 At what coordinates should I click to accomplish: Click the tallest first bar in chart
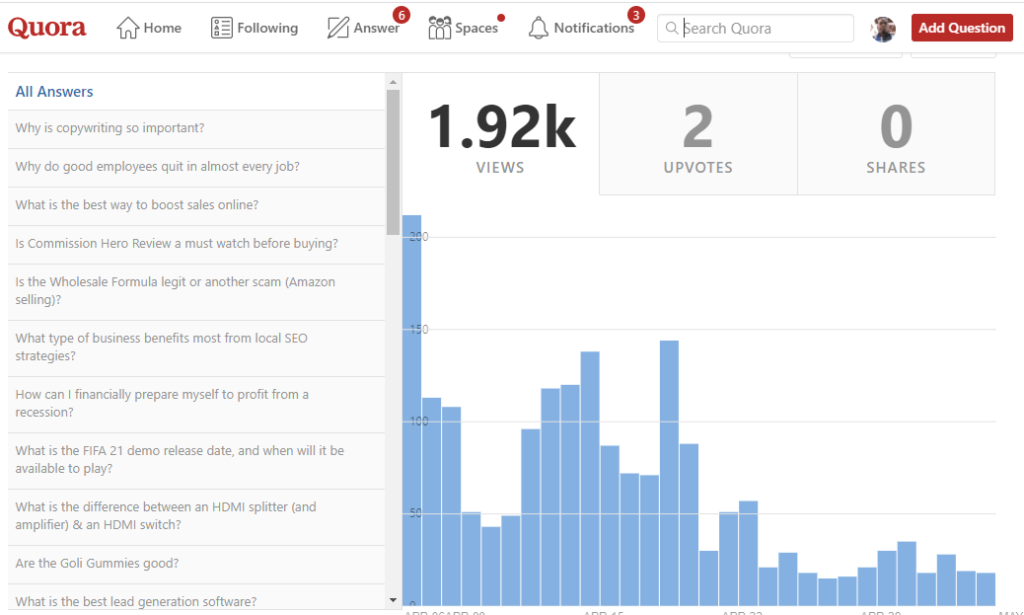click(411, 410)
